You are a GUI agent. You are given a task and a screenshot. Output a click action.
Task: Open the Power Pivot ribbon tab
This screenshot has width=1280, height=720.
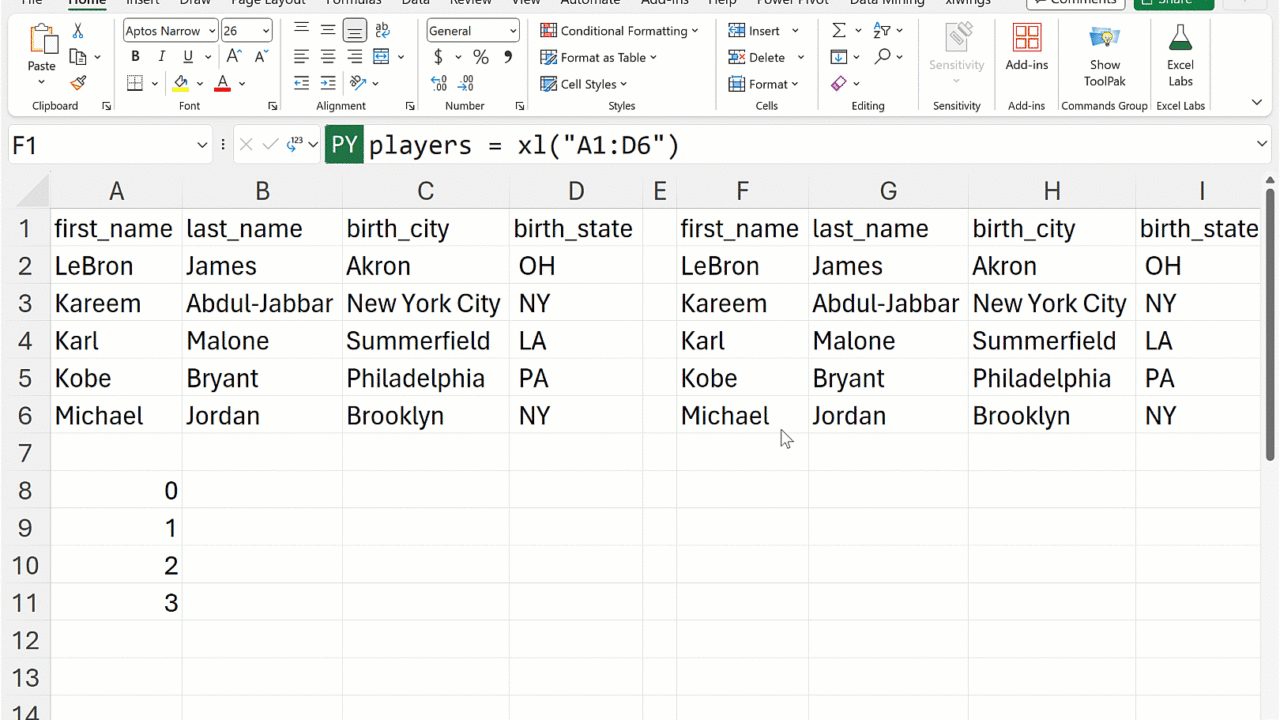click(x=792, y=3)
